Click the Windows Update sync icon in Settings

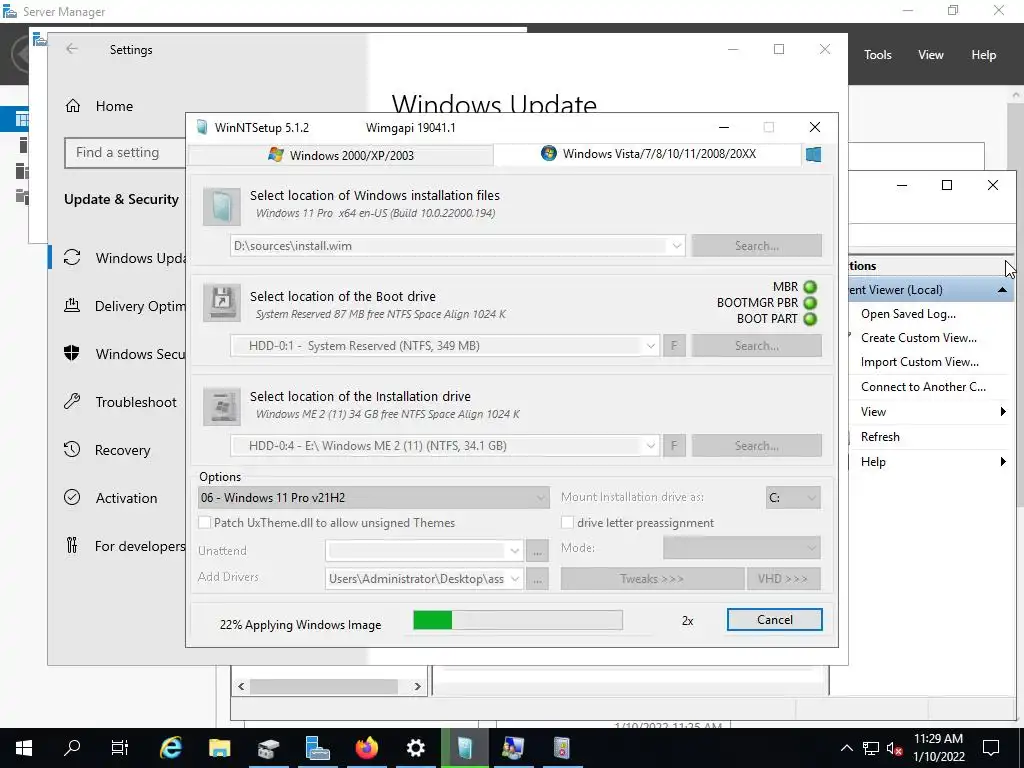click(x=72, y=257)
